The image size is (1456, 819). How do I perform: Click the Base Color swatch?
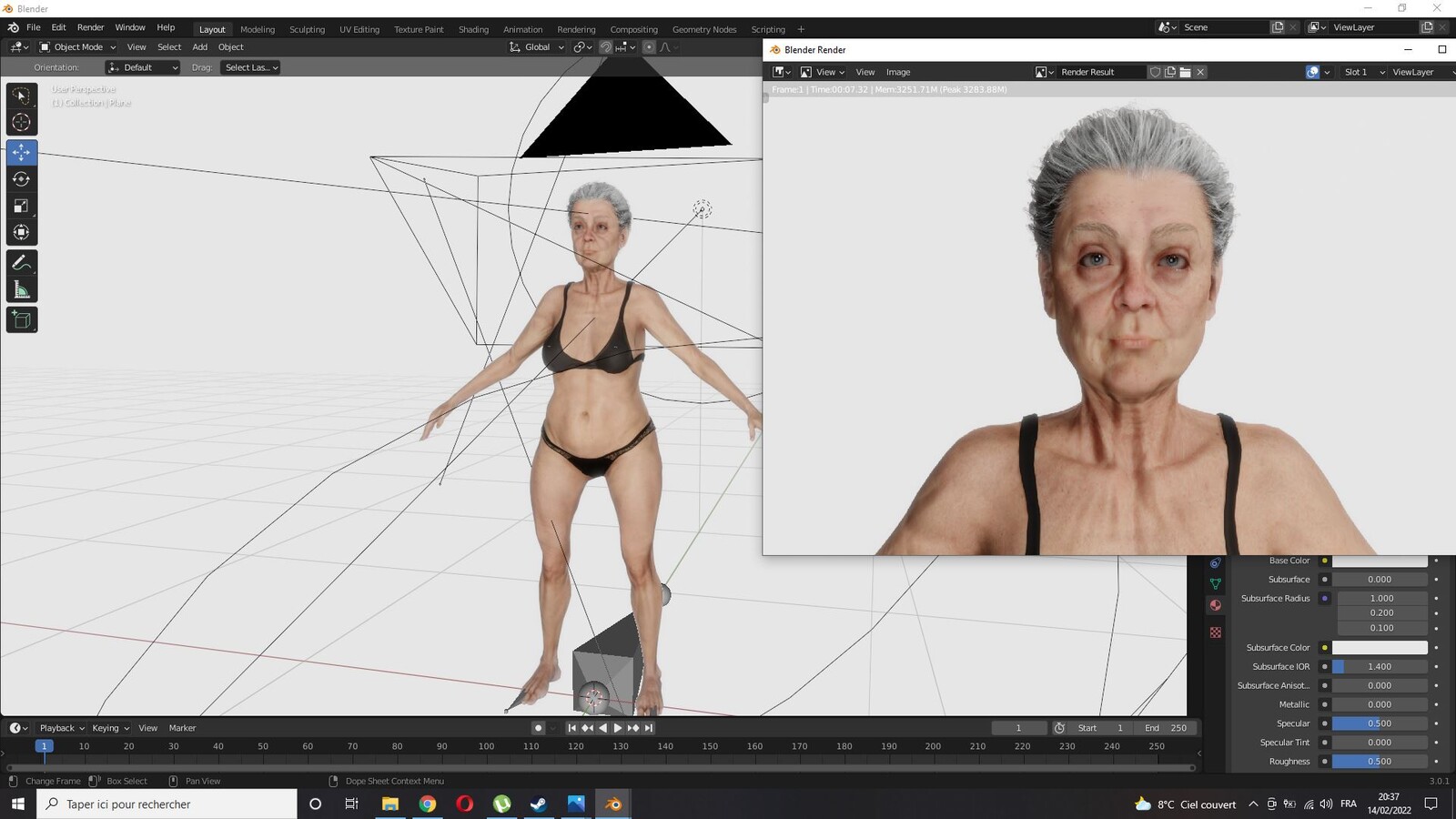click(x=1380, y=561)
